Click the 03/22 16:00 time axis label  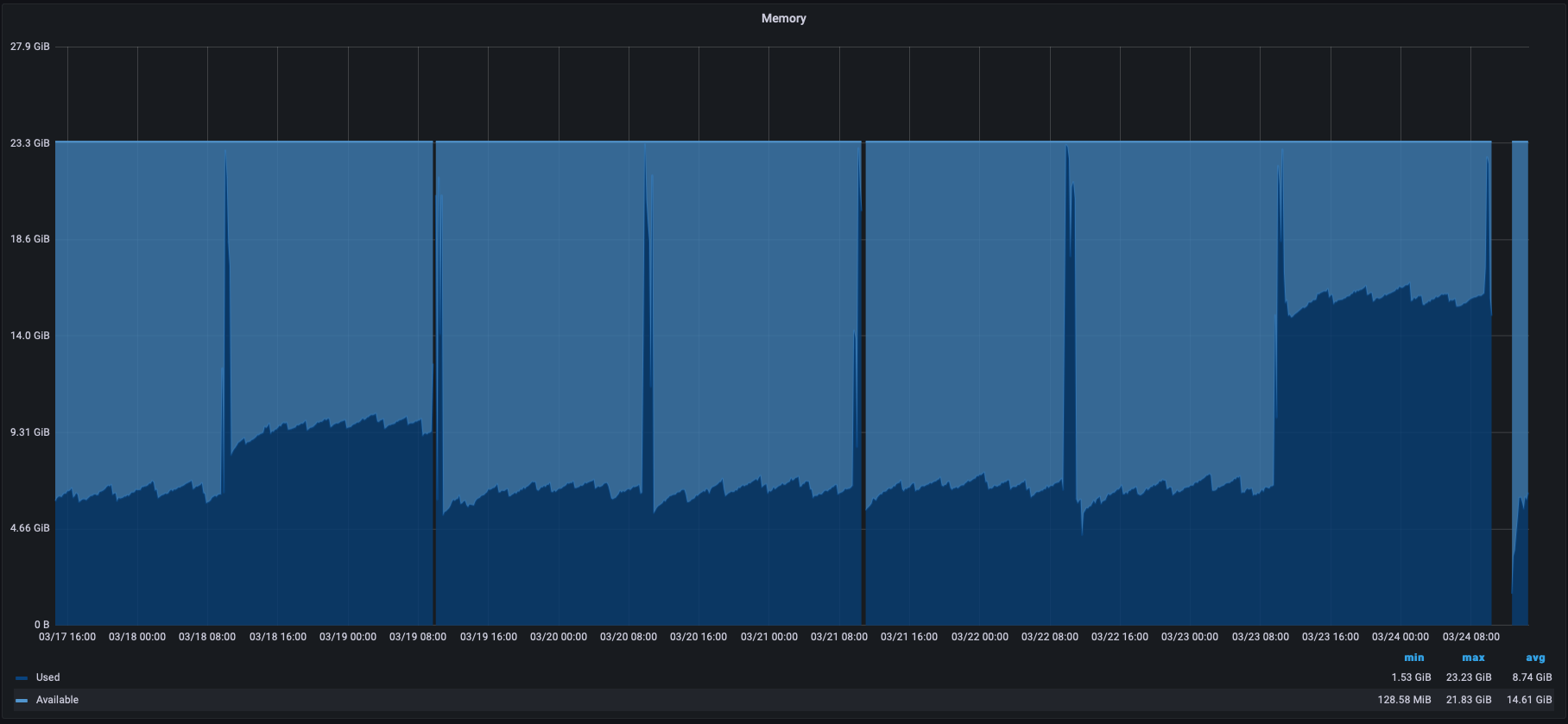1120,637
